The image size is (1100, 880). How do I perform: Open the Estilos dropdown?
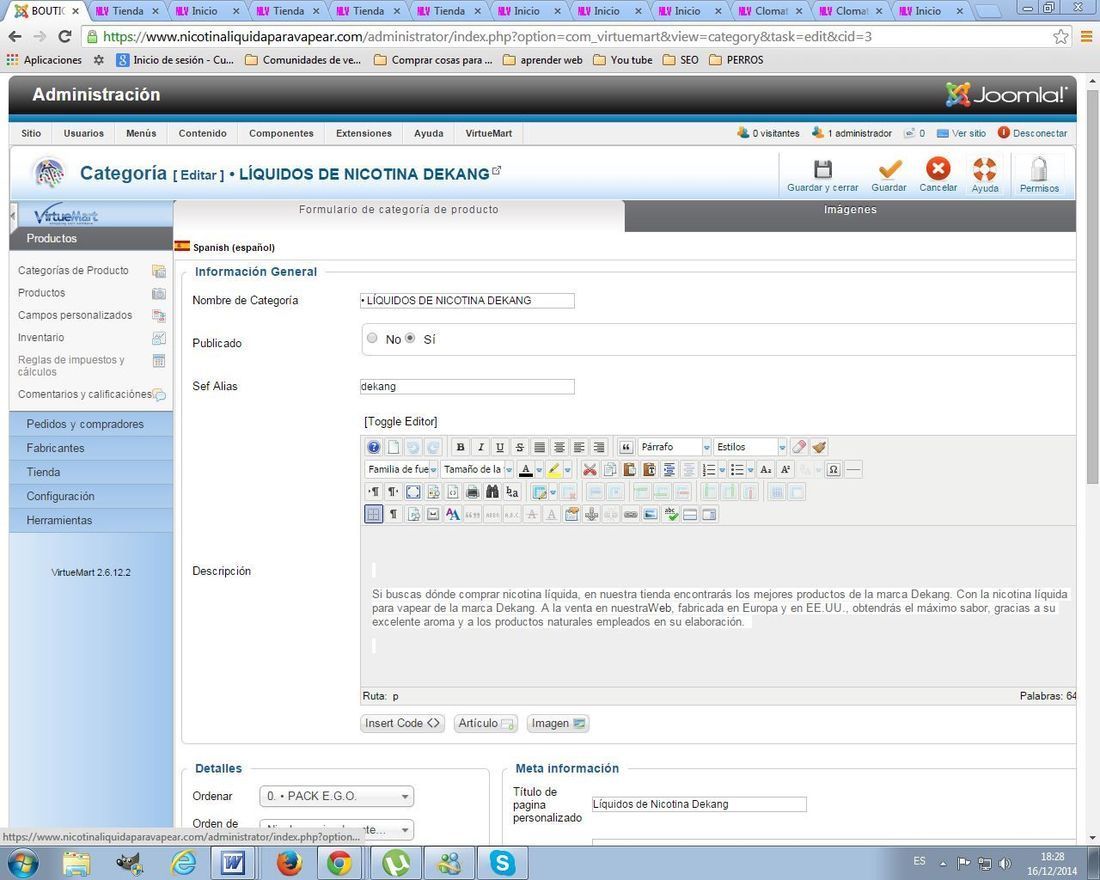(750, 447)
